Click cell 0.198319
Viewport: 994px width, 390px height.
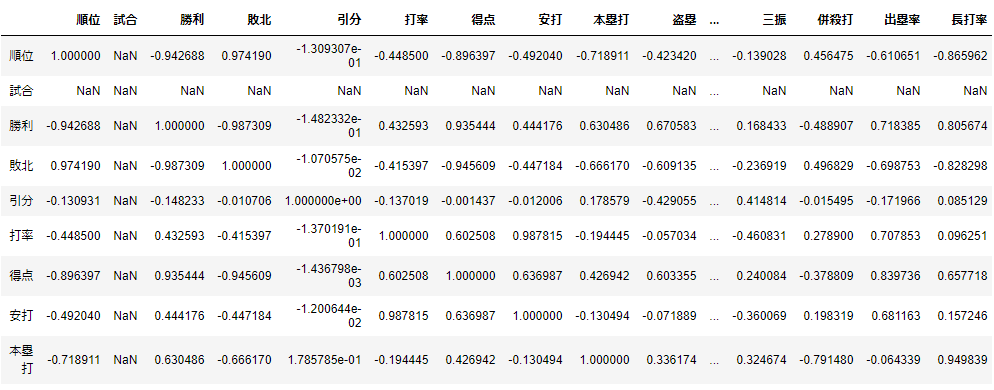click(x=829, y=316)
